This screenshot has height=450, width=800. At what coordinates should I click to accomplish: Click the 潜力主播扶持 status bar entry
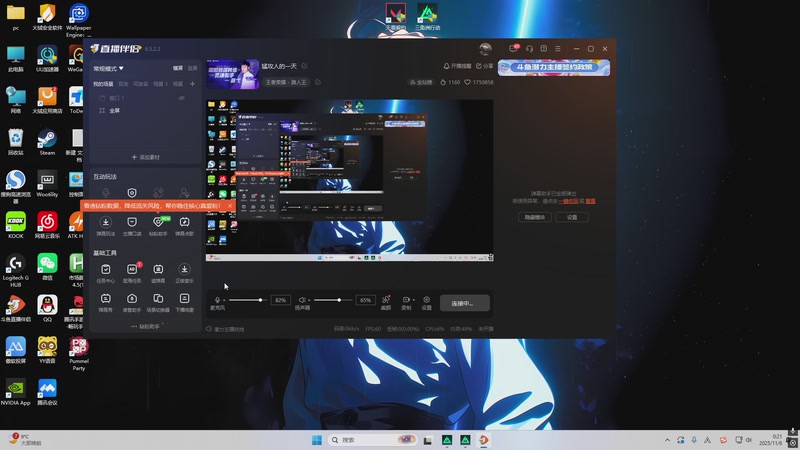(225, 329)
